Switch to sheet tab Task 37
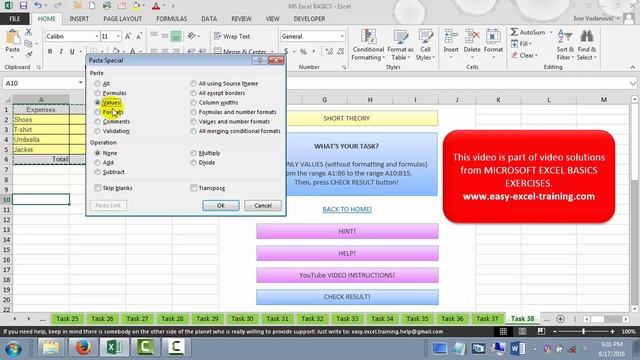Image resolution: width=640 pixels, height=360 pixels. click(487, 319)
